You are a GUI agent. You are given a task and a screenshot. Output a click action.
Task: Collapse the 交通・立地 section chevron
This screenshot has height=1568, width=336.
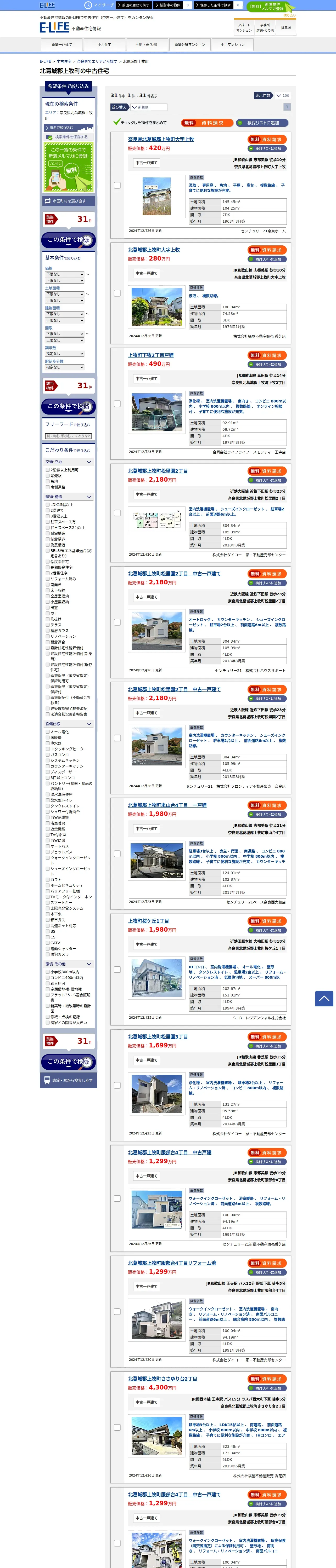click(x=89, y=462)
